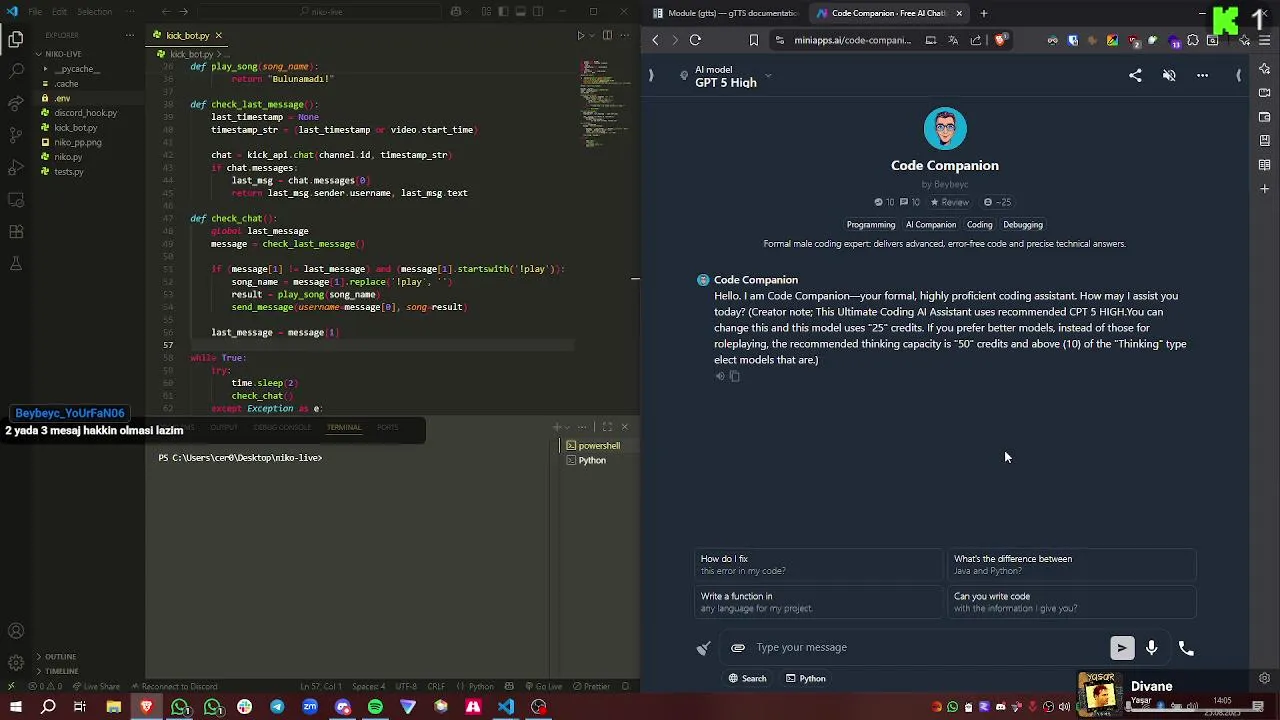Choose the 'Can you write code' suggestion
Viewport: 1280px width, 720px height.
click(x=1071, y=602)
